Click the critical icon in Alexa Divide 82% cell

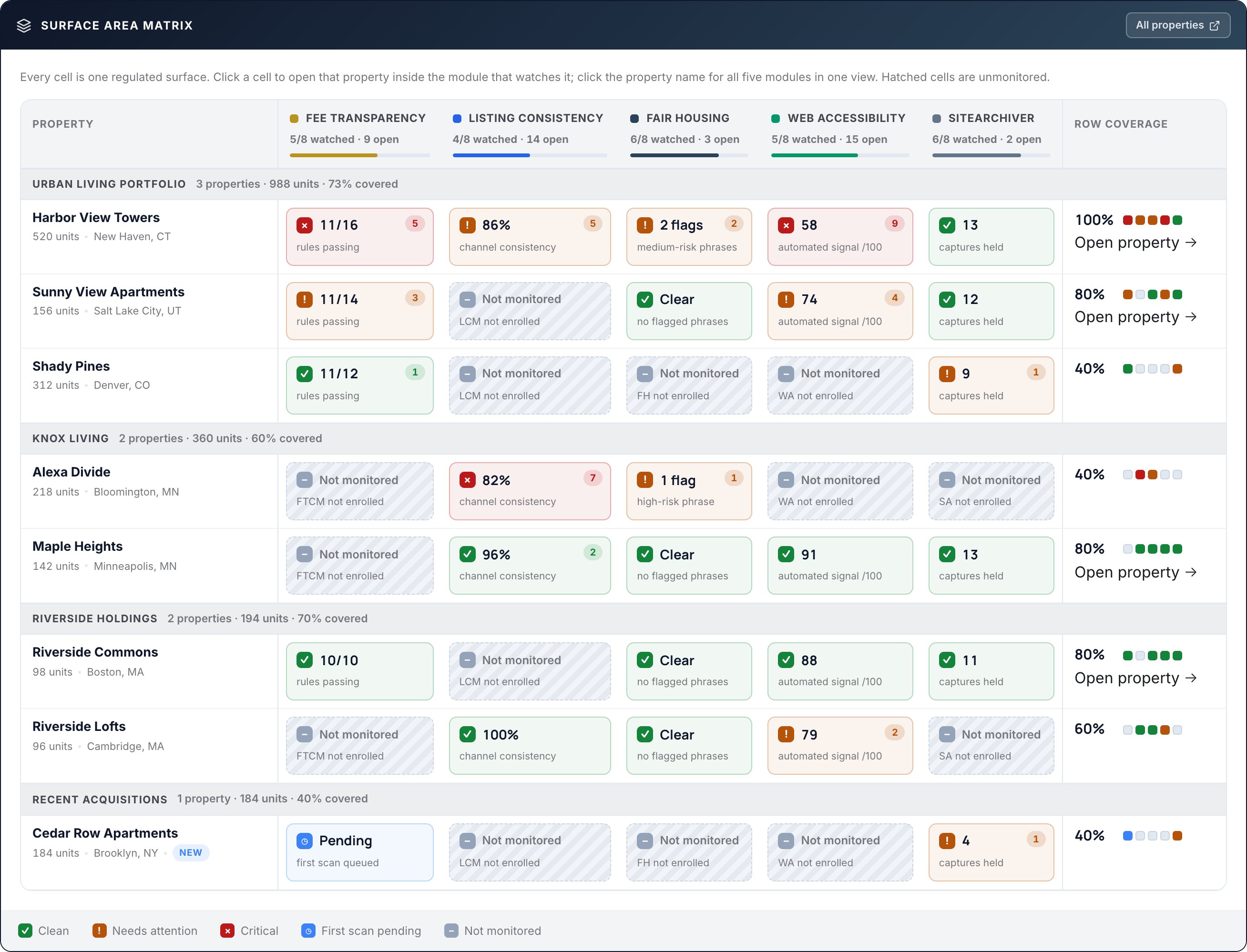click(x=467, y=481)
